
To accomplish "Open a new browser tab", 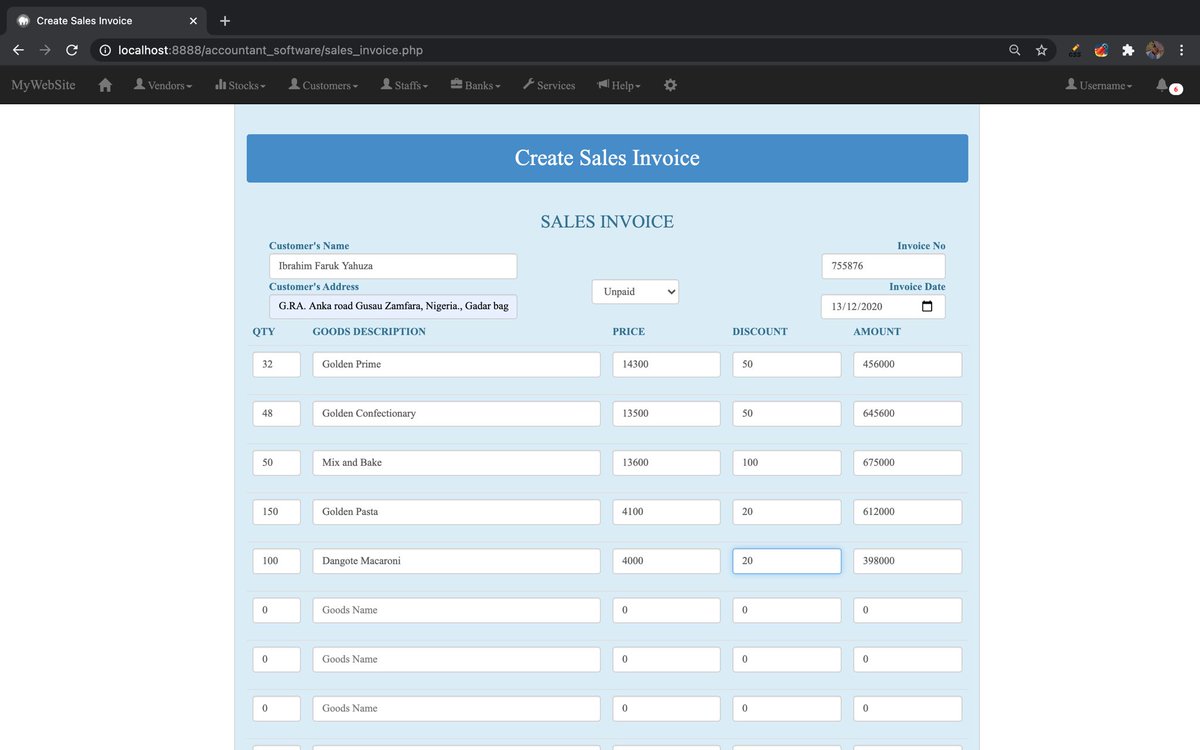I will [x=225, y=20].
